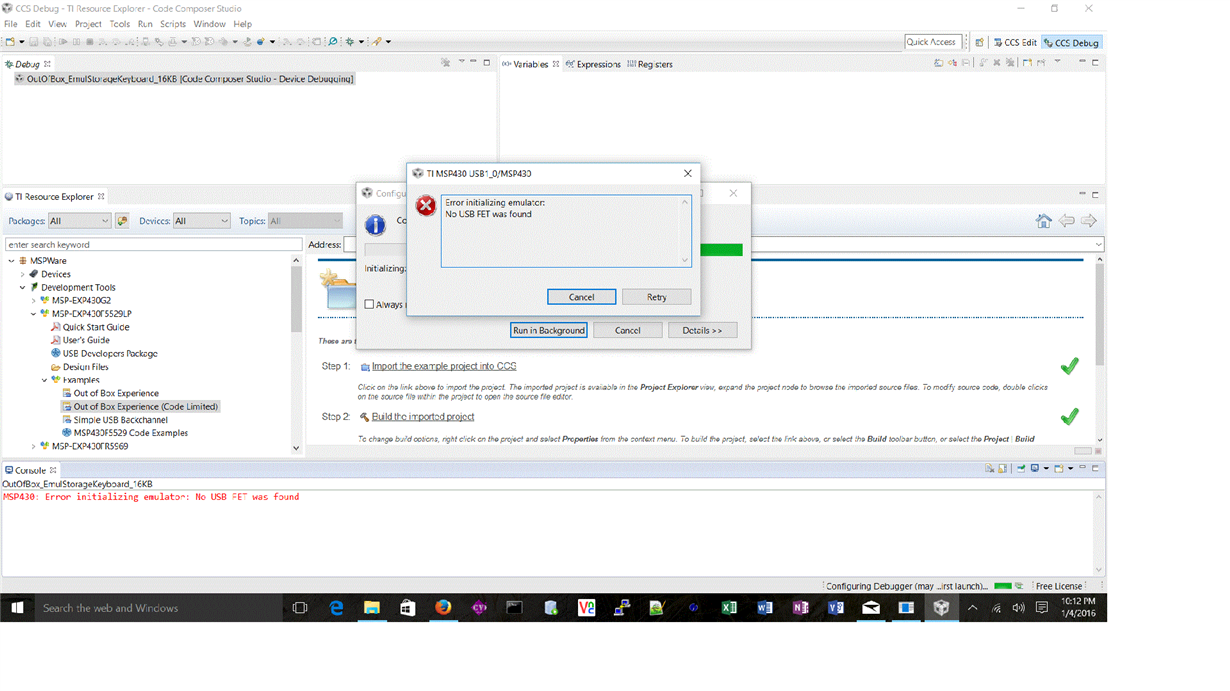1230x691 pixels.
Task: Expand the MSP-EXP430FR5969 node
Action: coord(33,447)
